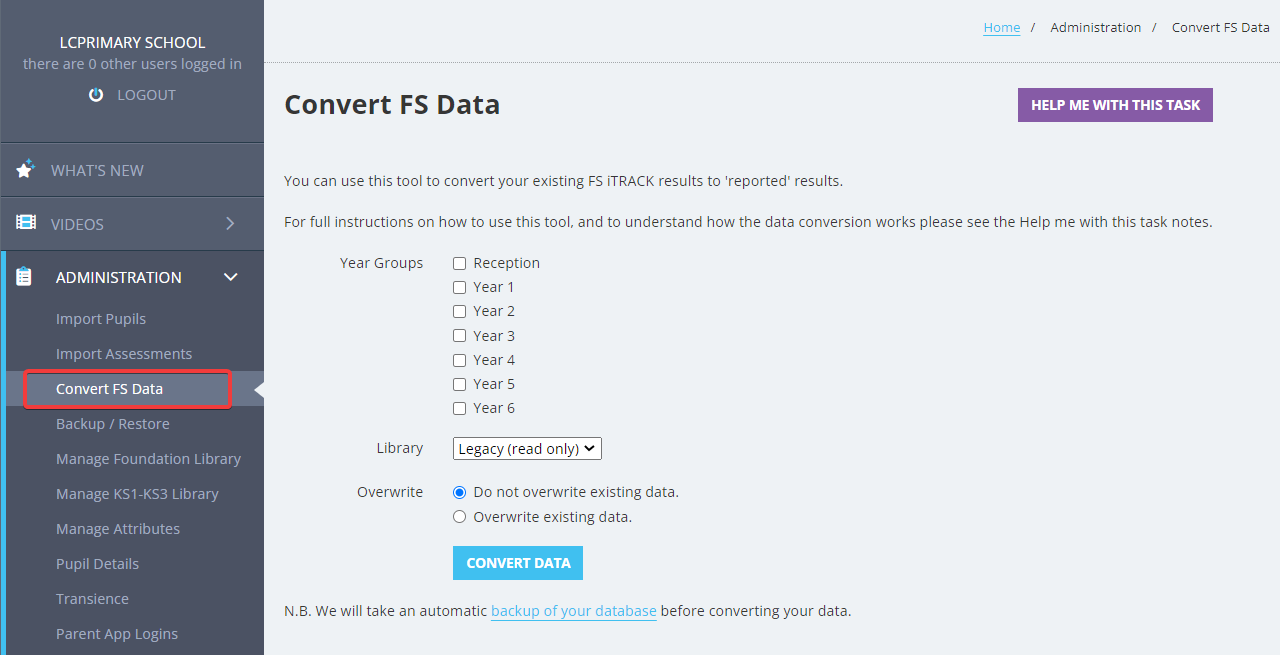Check the Year 6 checkbox
This screenshot has height=655, width=1280.
pos(460,408)
